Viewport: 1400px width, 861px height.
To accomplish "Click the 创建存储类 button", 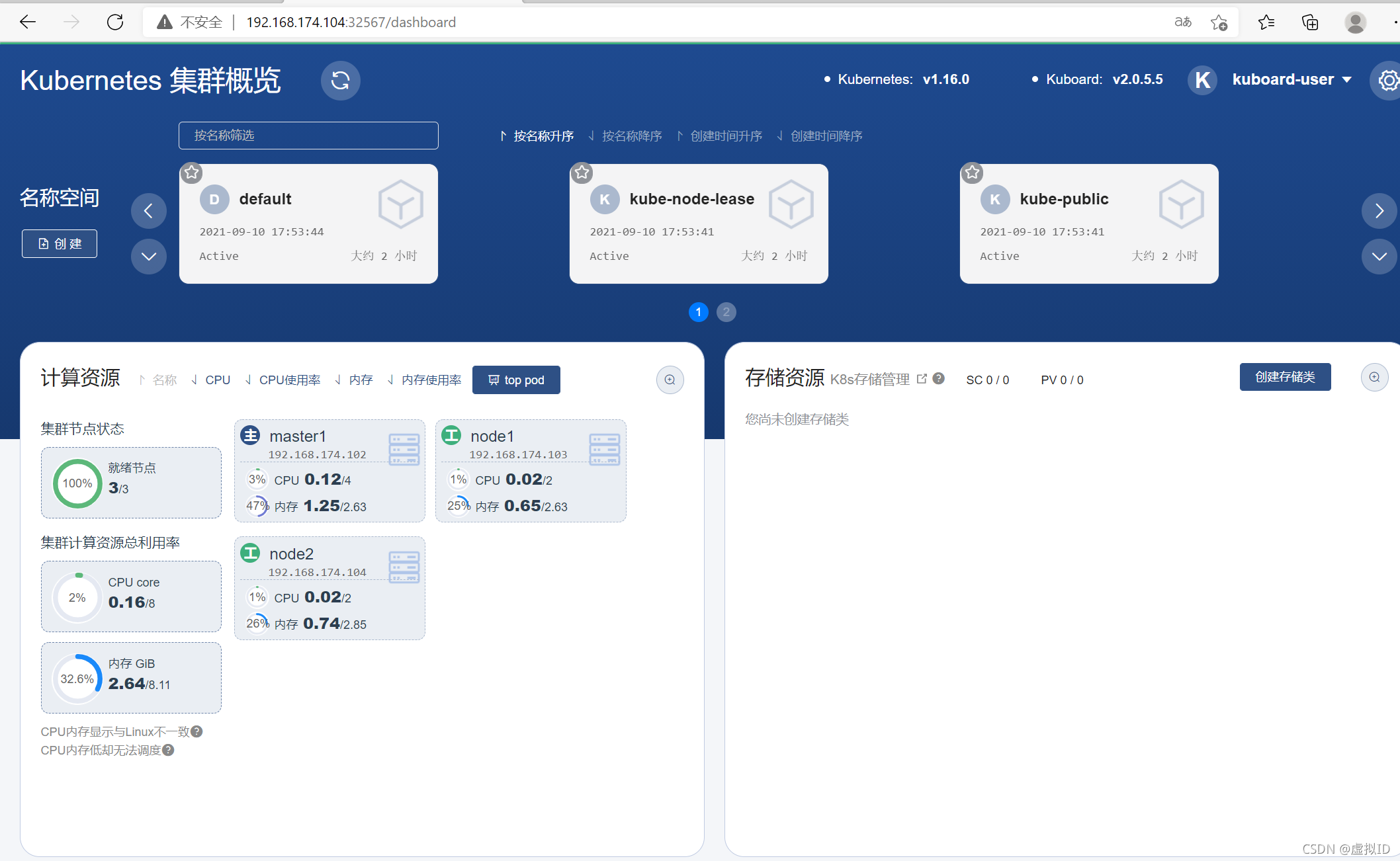I will [x=1285, y=377].
